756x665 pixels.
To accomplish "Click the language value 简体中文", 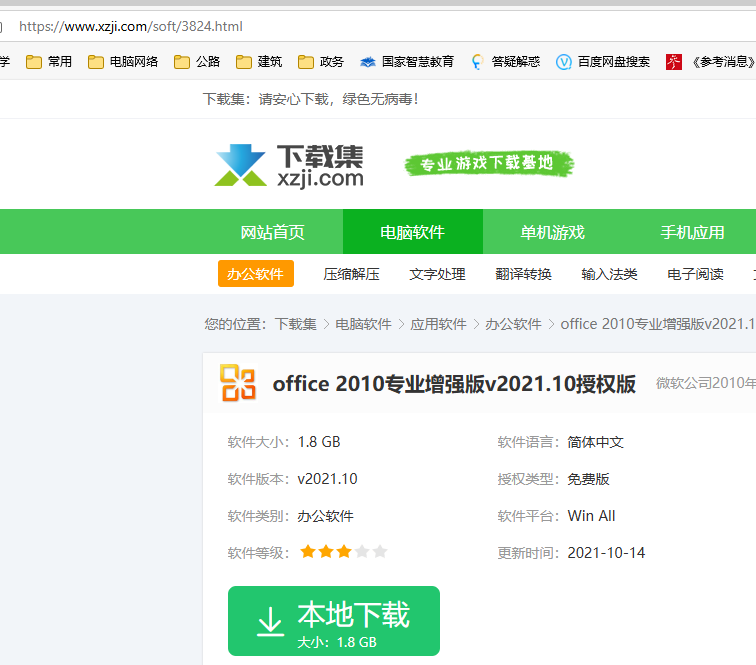I will [x=595, y=442].
